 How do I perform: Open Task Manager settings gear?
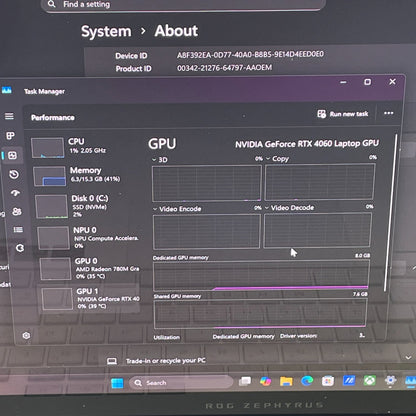[26, 335]
